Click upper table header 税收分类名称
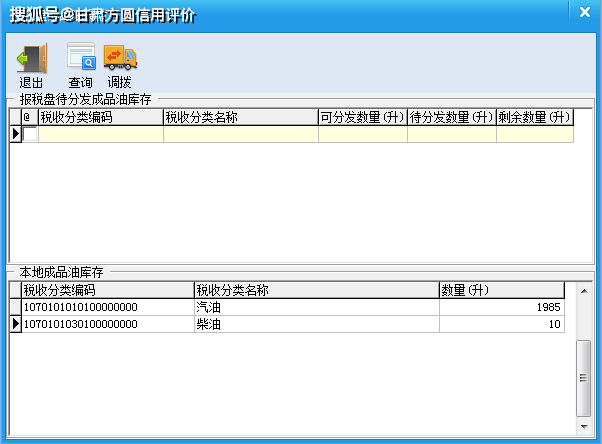This screenshot has width=602, height=444. (241, 117)
